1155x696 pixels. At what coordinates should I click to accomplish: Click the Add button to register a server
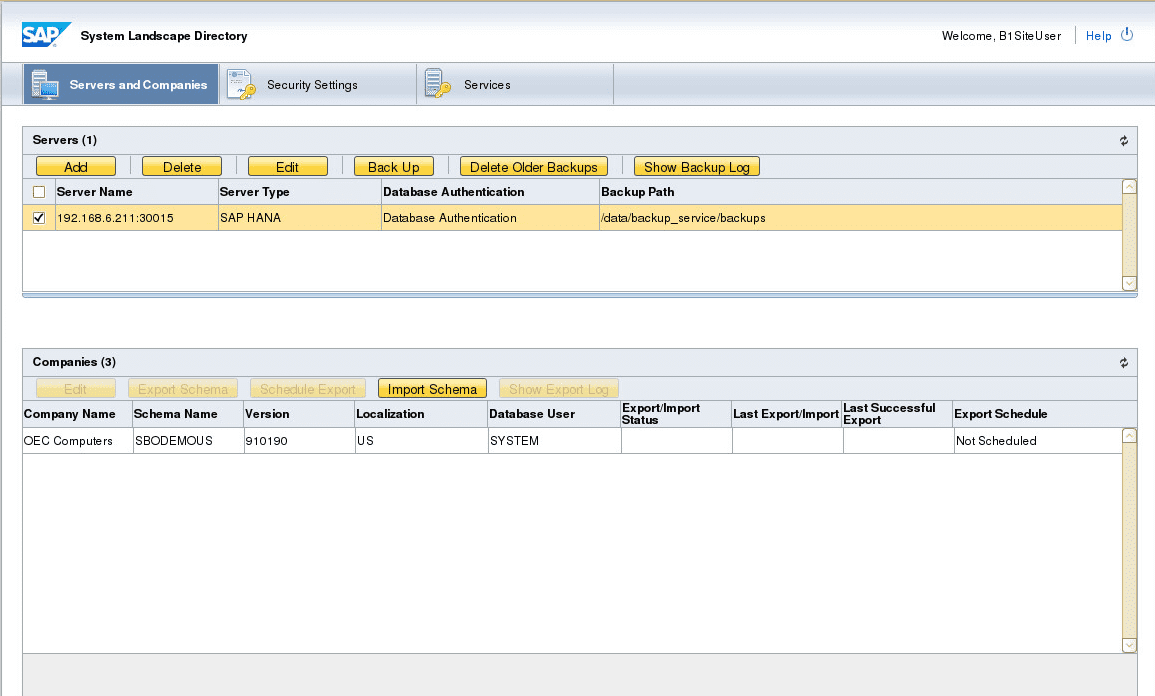[x=75, y=166]
